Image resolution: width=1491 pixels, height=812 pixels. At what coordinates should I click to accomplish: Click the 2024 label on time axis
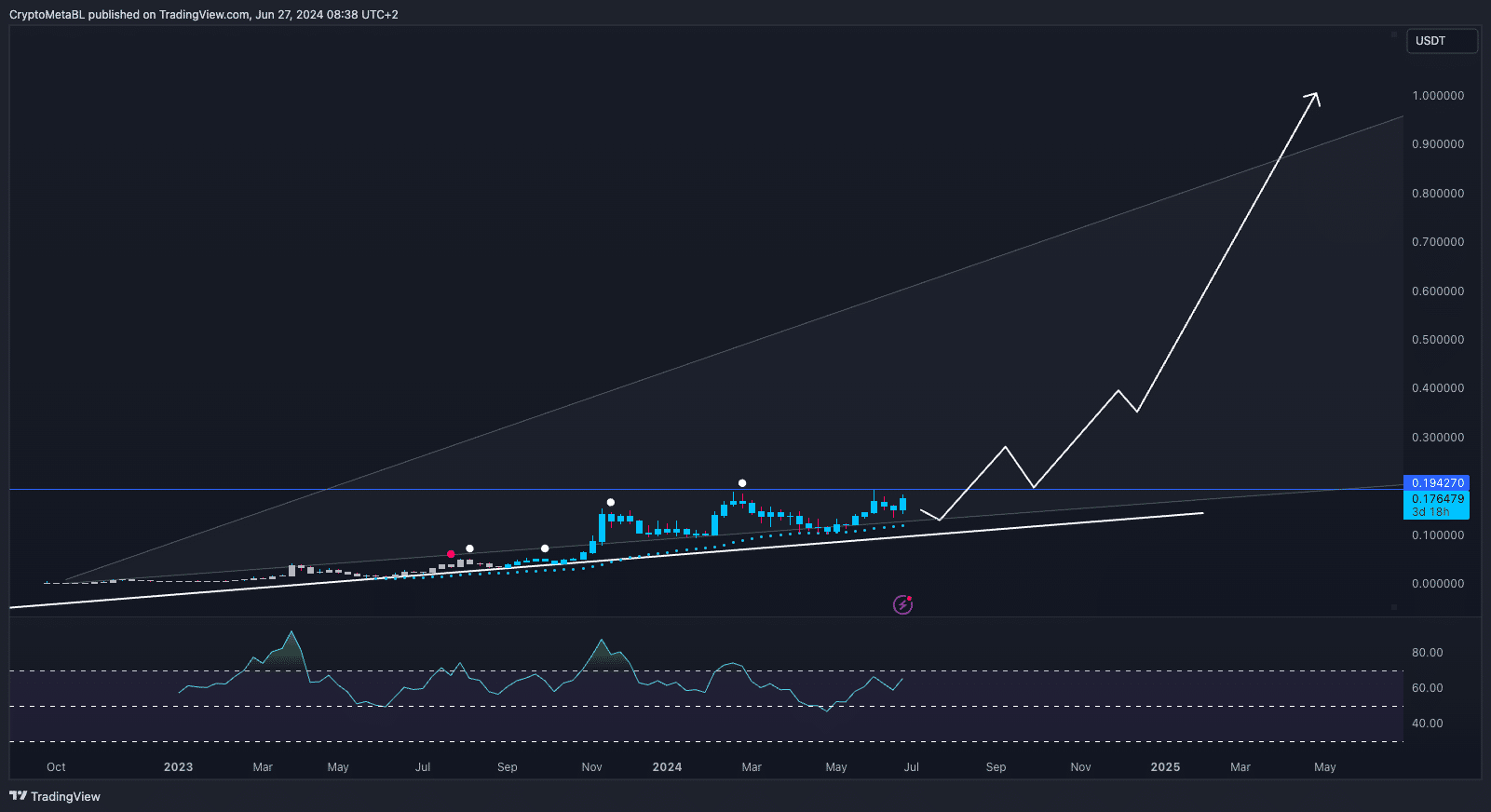(x=667, y=767)
